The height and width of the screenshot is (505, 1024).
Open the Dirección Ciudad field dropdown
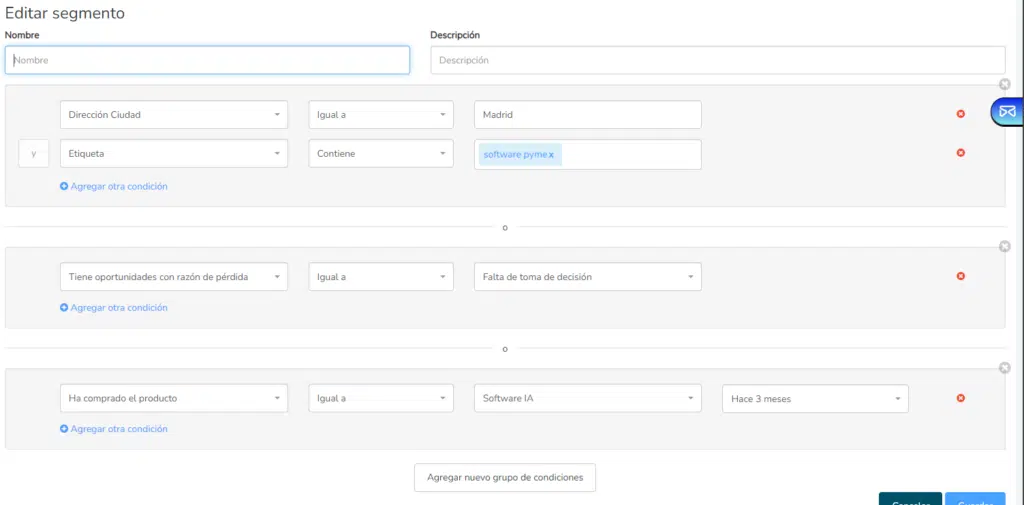tap(174, 114)
